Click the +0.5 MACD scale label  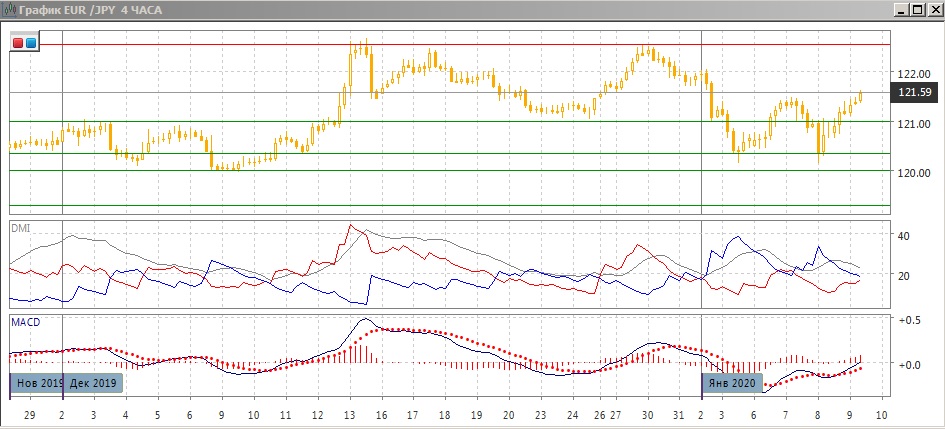coord(909,320)
